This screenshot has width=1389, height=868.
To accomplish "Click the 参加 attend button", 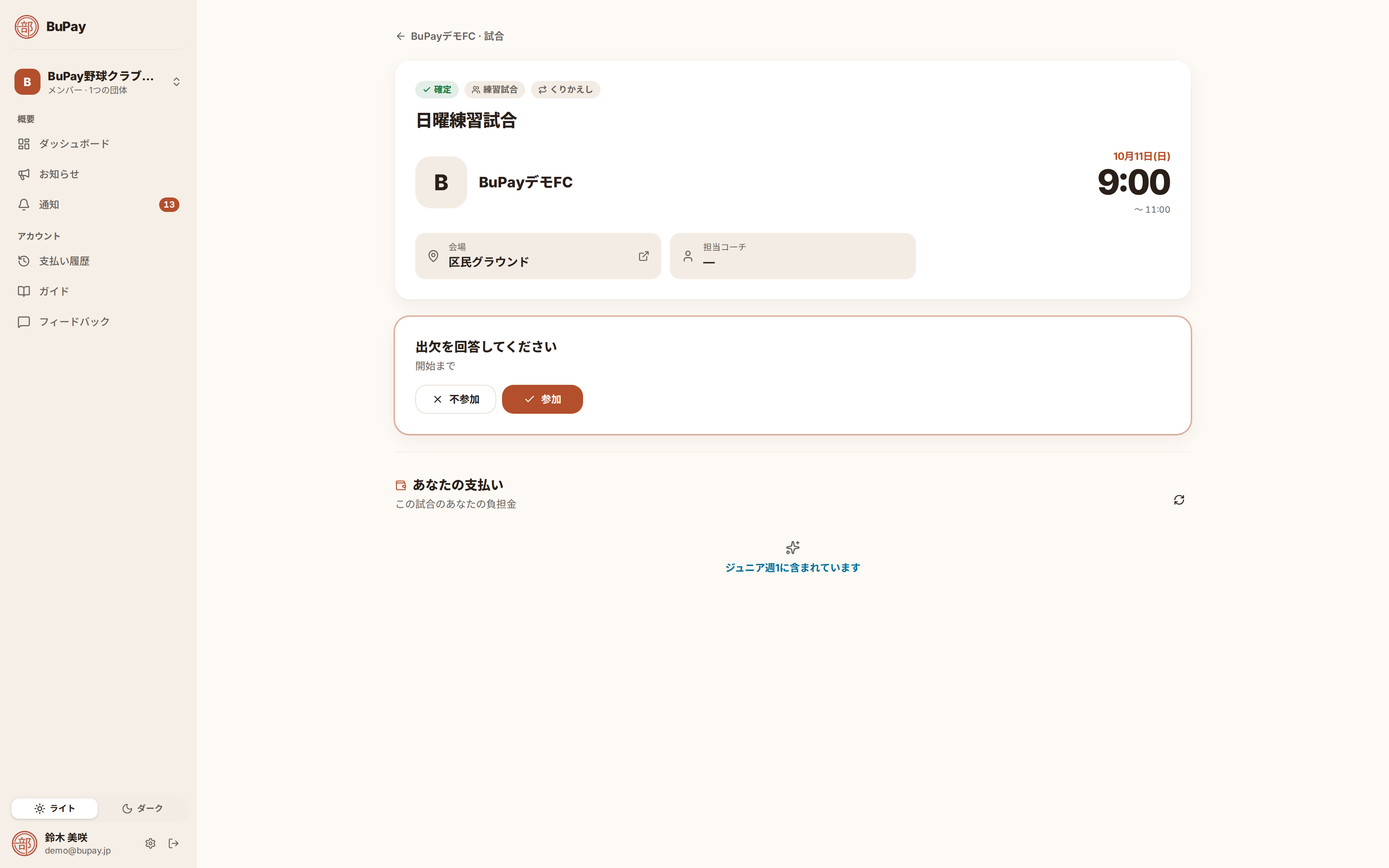I will point(543,399).
